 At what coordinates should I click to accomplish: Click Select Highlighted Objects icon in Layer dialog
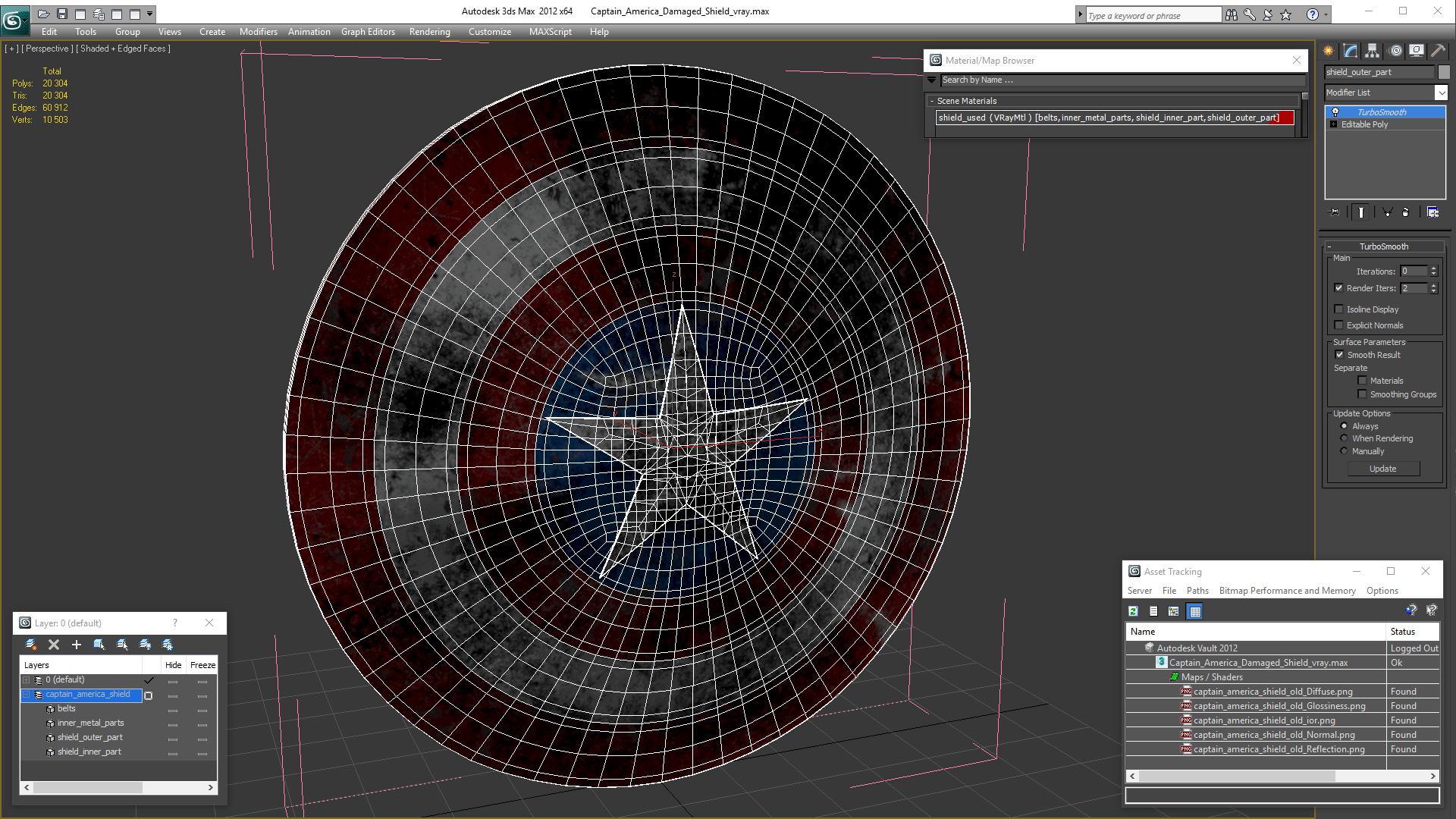tap(99, 645)
